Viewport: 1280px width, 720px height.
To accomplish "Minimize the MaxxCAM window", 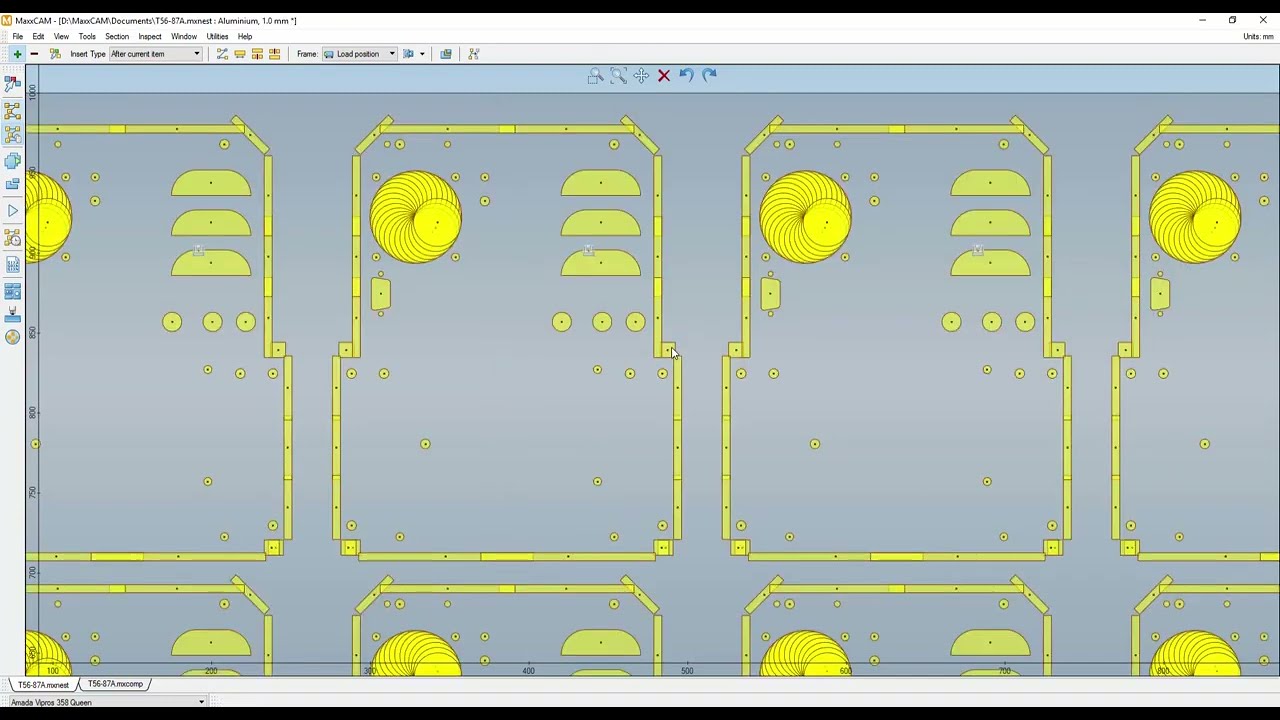I will 1202,20.
